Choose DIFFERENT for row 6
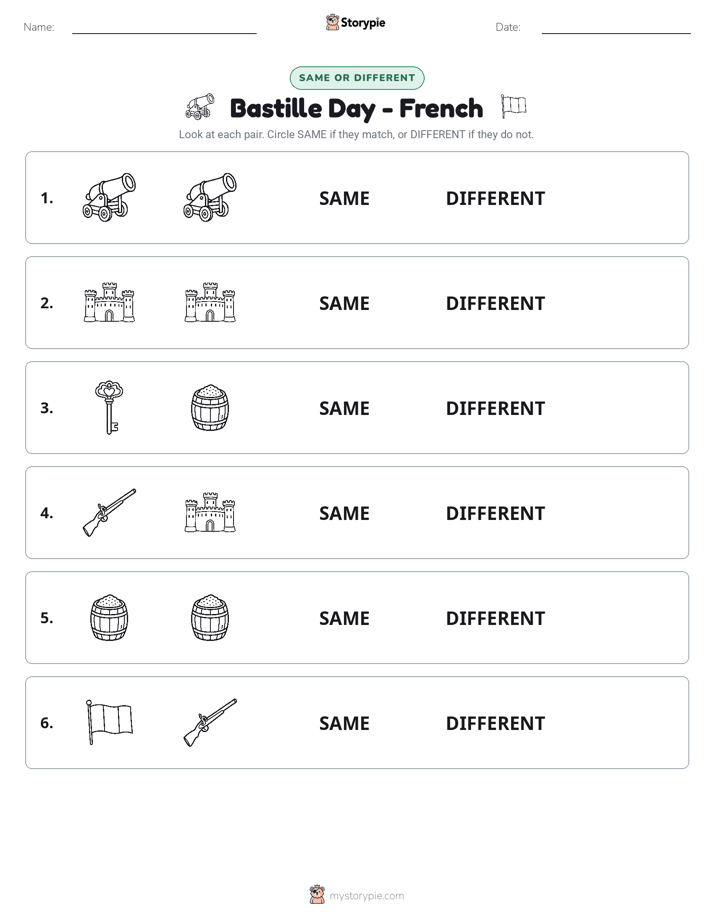The image size is (714, 924). tap(495, 723)
